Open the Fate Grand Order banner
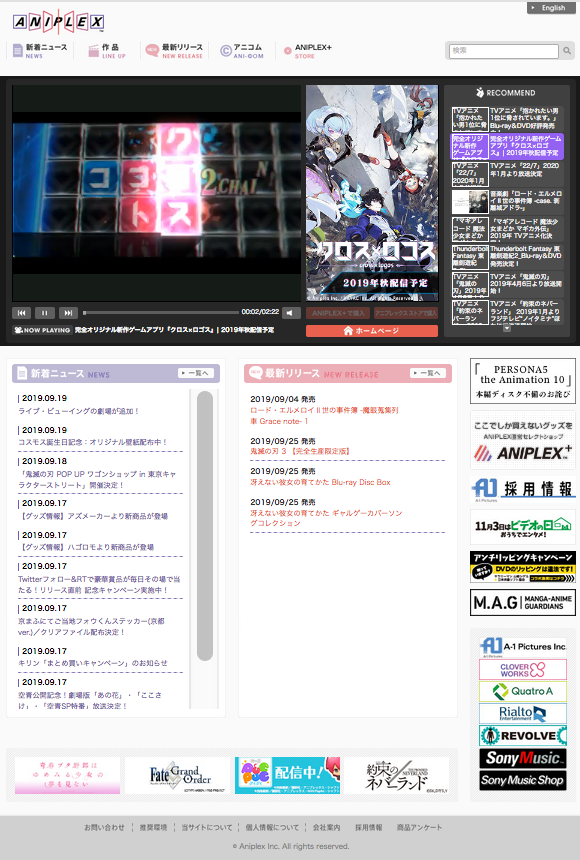 click(177, 775)
